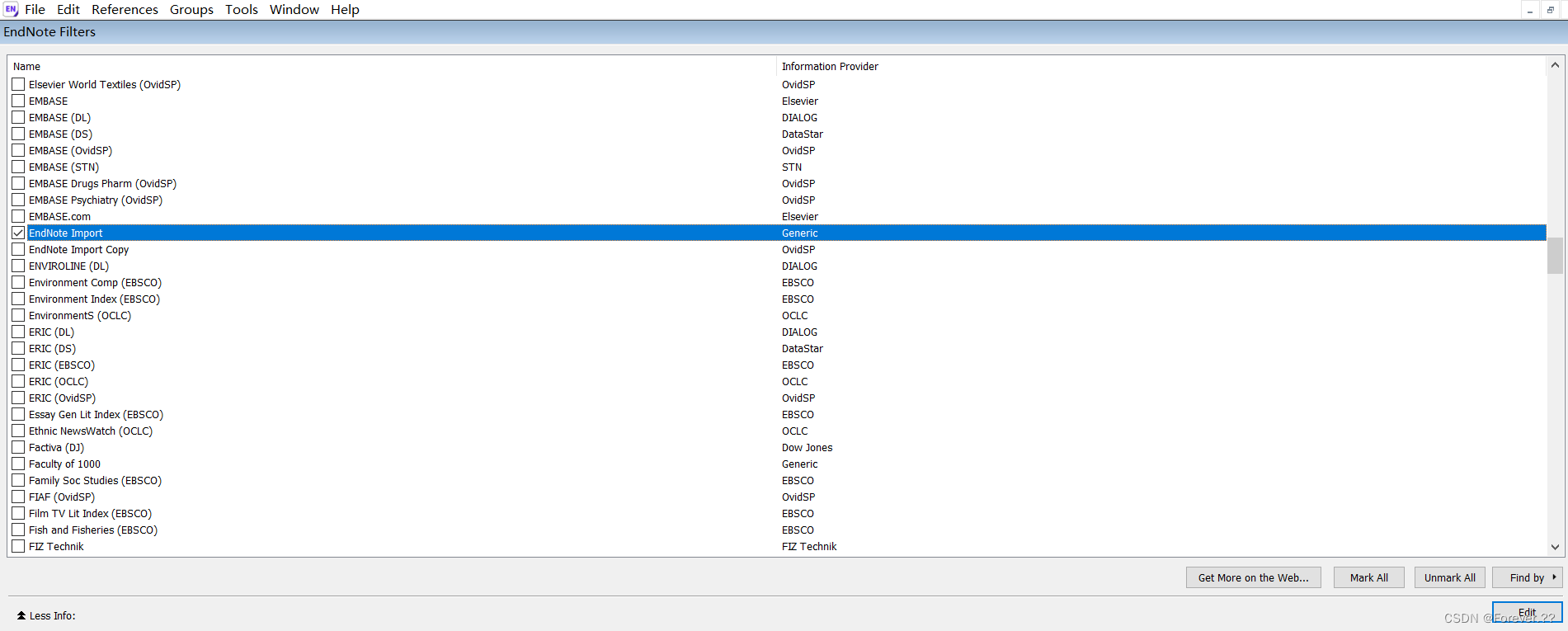Select the ERIC (DS) row
This screenshot has width=1568, height=631.
779,348
